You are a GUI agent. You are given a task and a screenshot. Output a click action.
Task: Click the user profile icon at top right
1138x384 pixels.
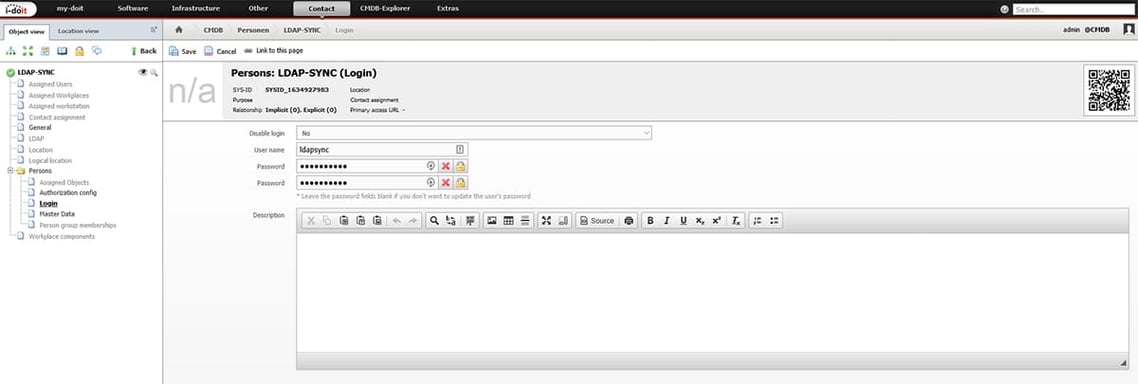1129,30
